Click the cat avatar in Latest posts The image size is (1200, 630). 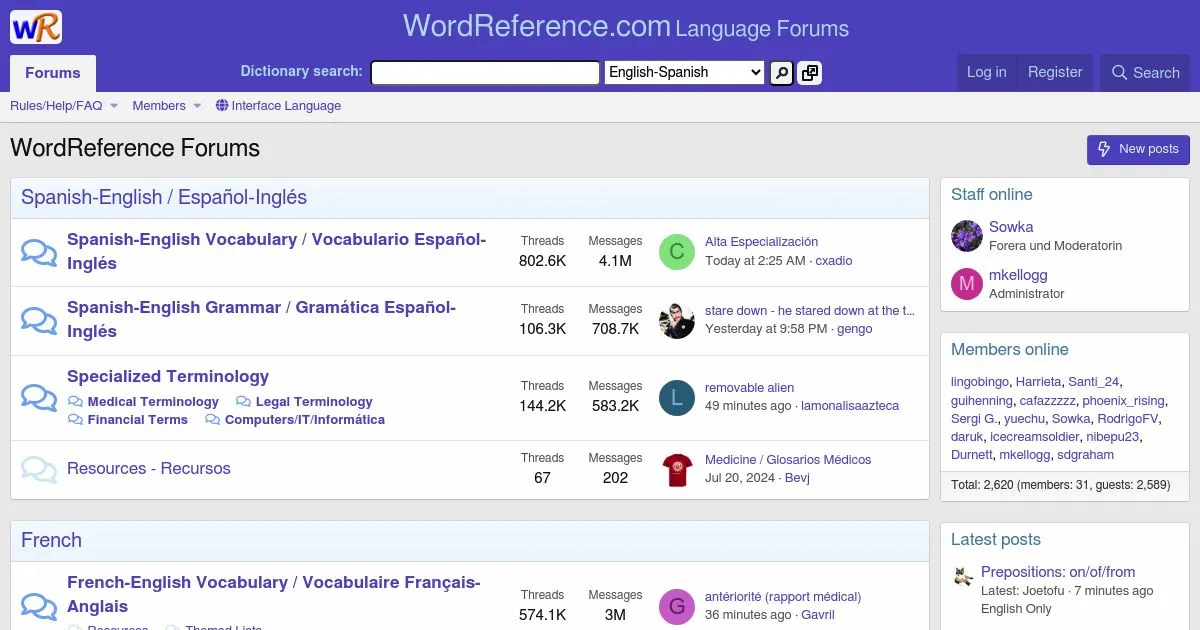pos(963,576)
